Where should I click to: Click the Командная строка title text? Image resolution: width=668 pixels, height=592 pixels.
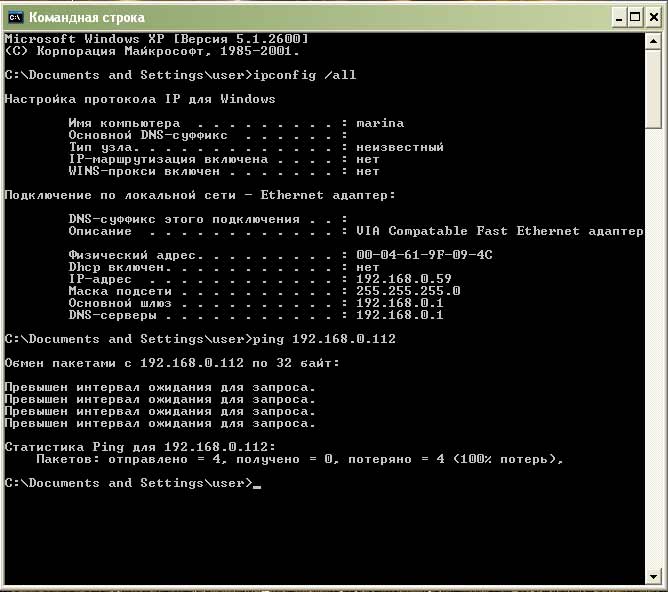click(87, 17)
